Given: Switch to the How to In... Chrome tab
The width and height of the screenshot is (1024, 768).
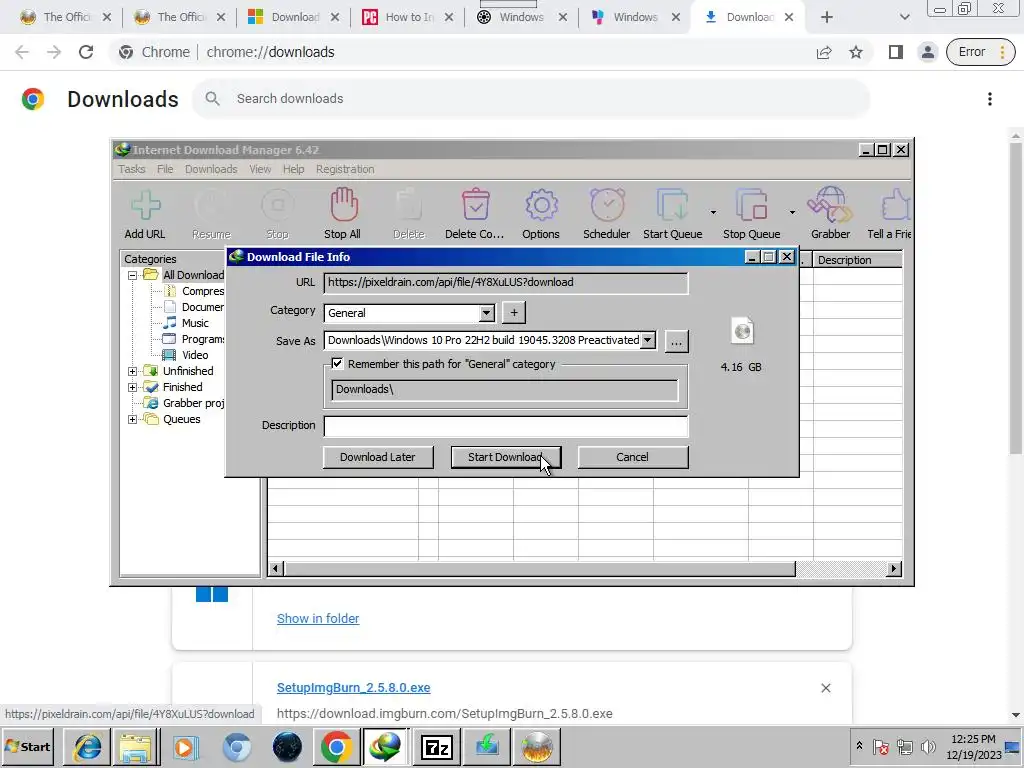Looking at the screenshot, I should click(408, 17).
